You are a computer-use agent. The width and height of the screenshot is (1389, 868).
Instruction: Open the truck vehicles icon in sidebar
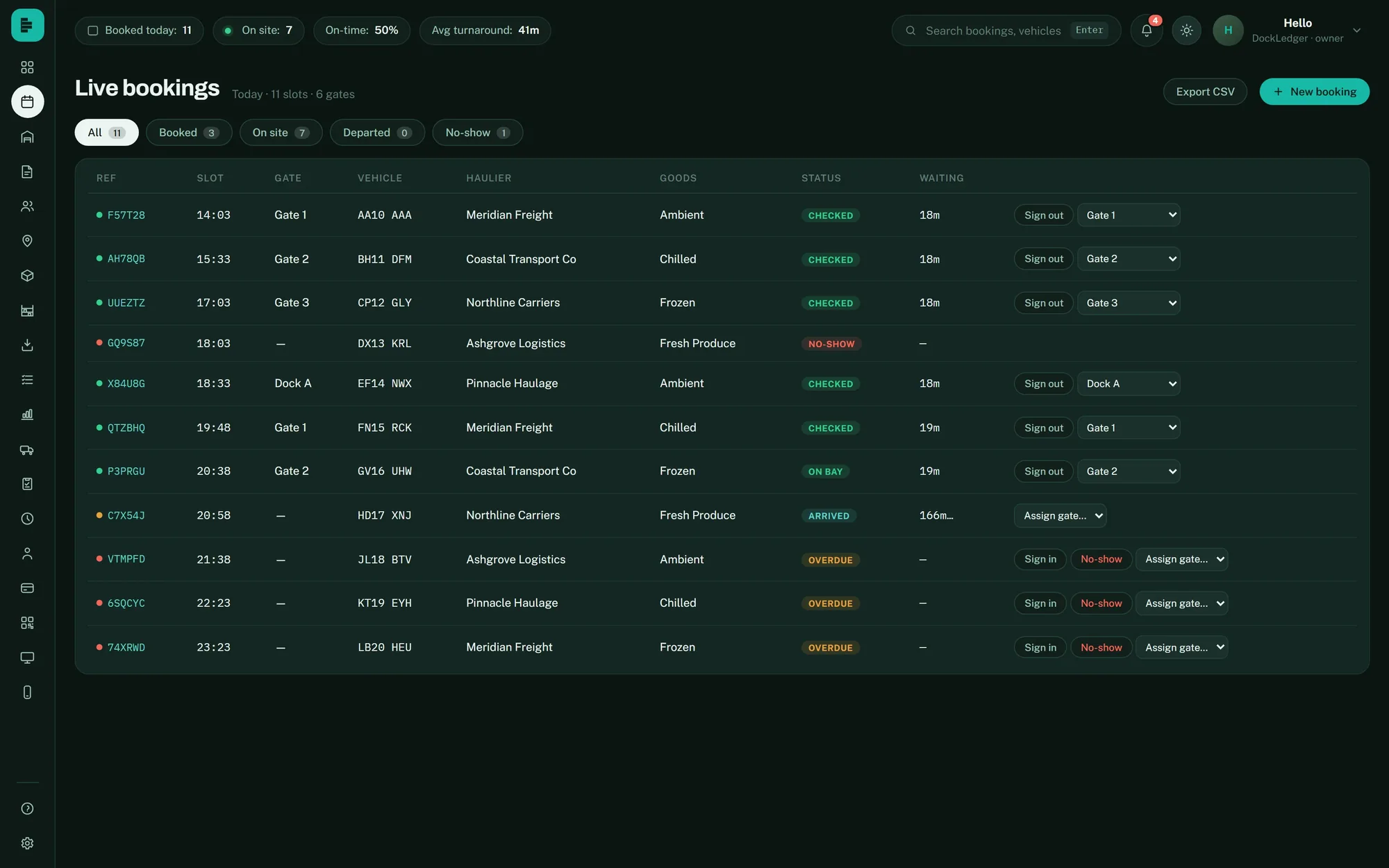(x=27, y=449)
